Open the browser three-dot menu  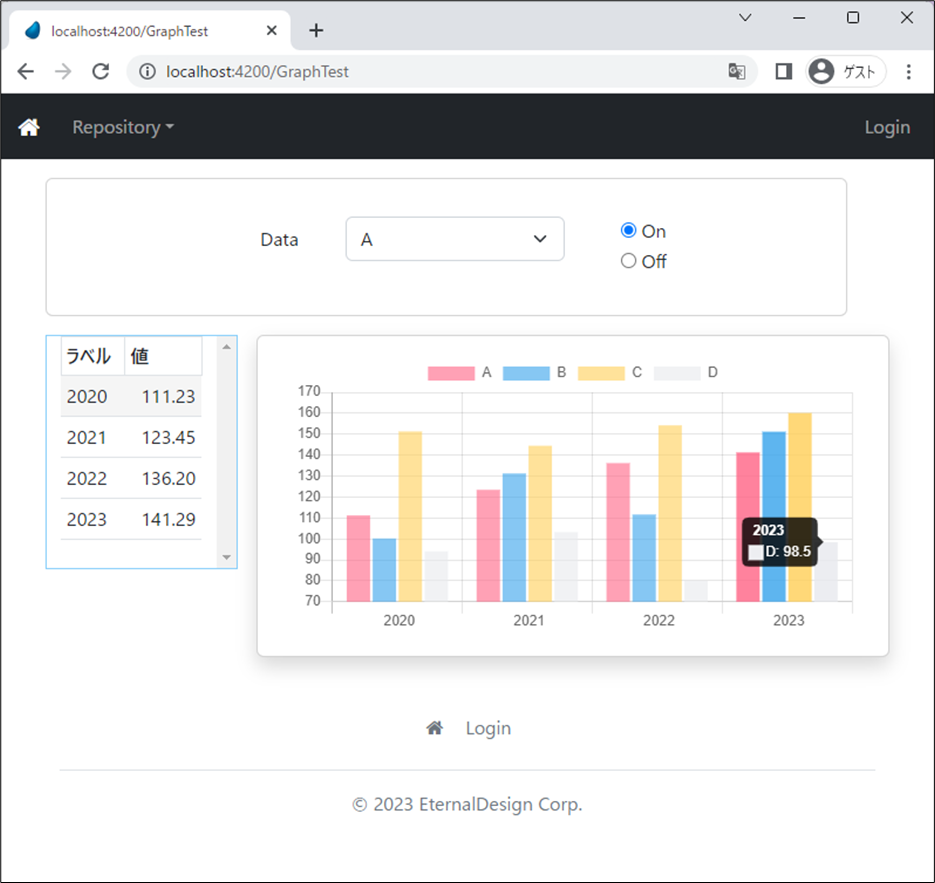[x=909, y=72]
